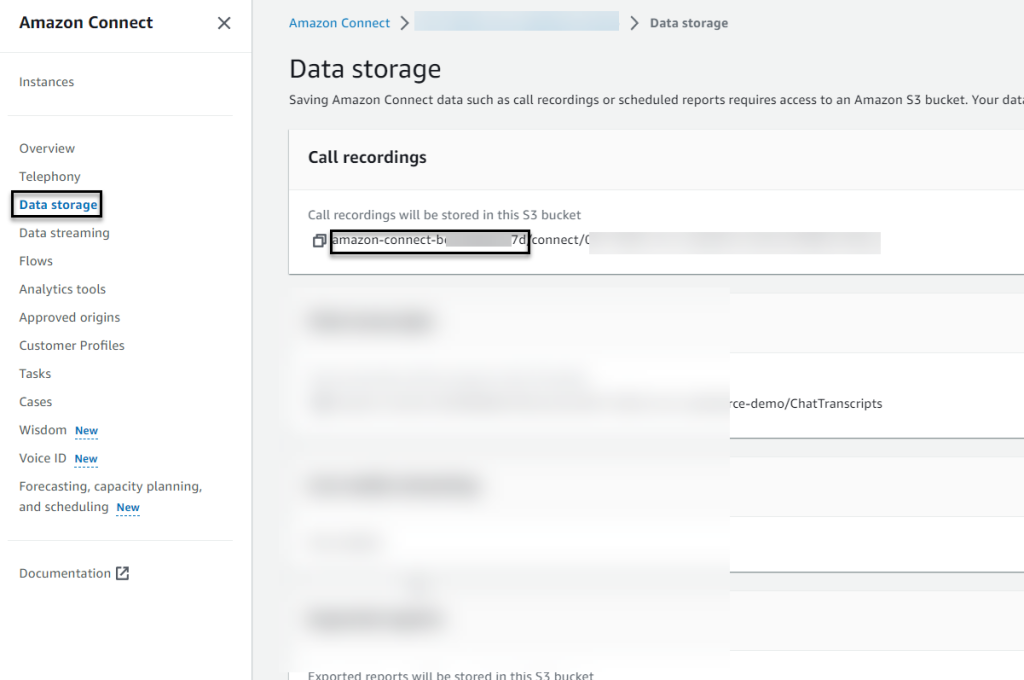Select Tasks in the sidebar
Image resolution: width=1024 pixels, height=680 pixels.
[x=35, y=373]
